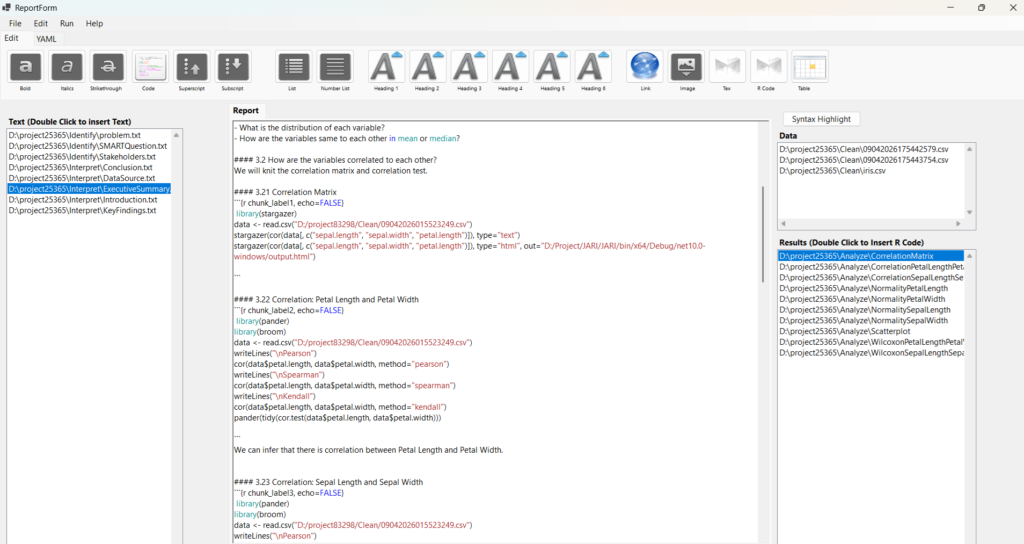Image resolution: width=1024 pixels, height=544 pixels.
Task: Click the Table icon
Action: [x=810, y=67]
